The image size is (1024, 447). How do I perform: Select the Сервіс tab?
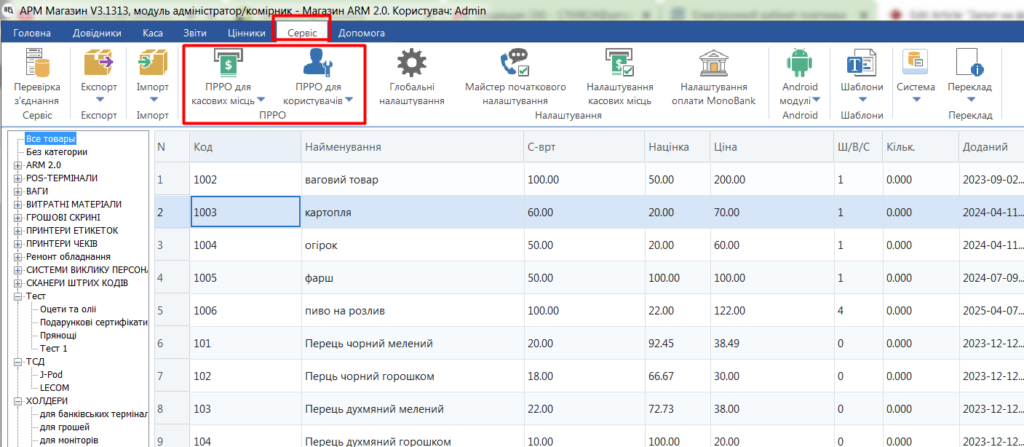[x=302, y=33]
